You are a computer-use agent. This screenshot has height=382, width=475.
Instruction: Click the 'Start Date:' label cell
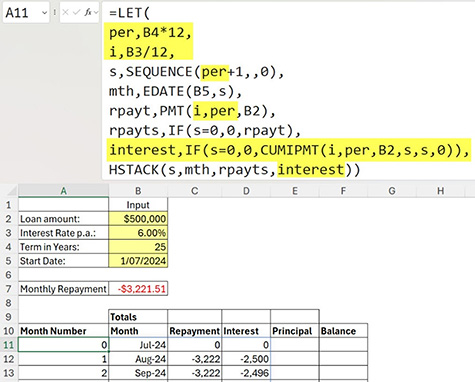click(63, 261)
